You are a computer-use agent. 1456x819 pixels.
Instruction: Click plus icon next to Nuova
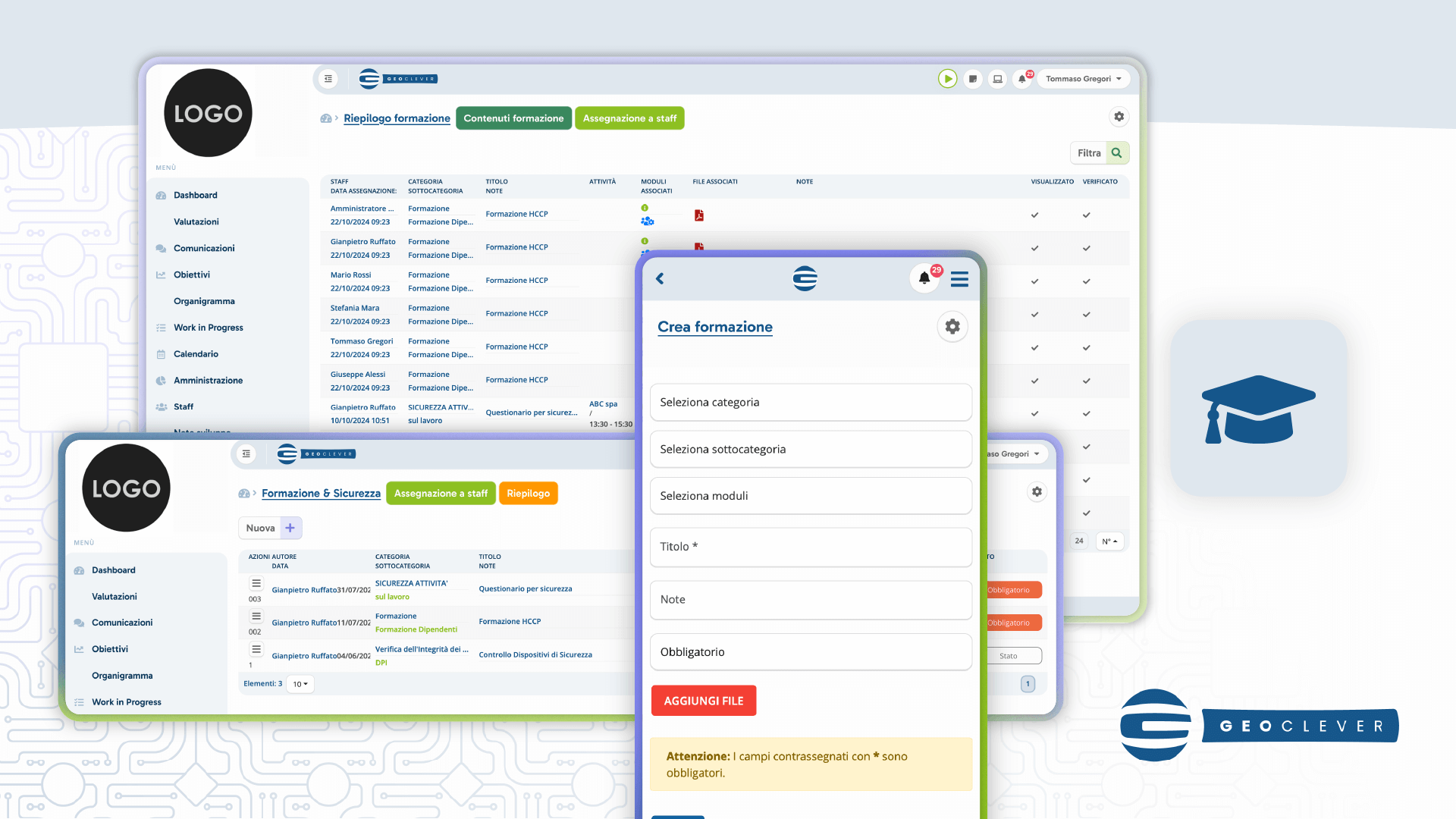pos(290,528)
